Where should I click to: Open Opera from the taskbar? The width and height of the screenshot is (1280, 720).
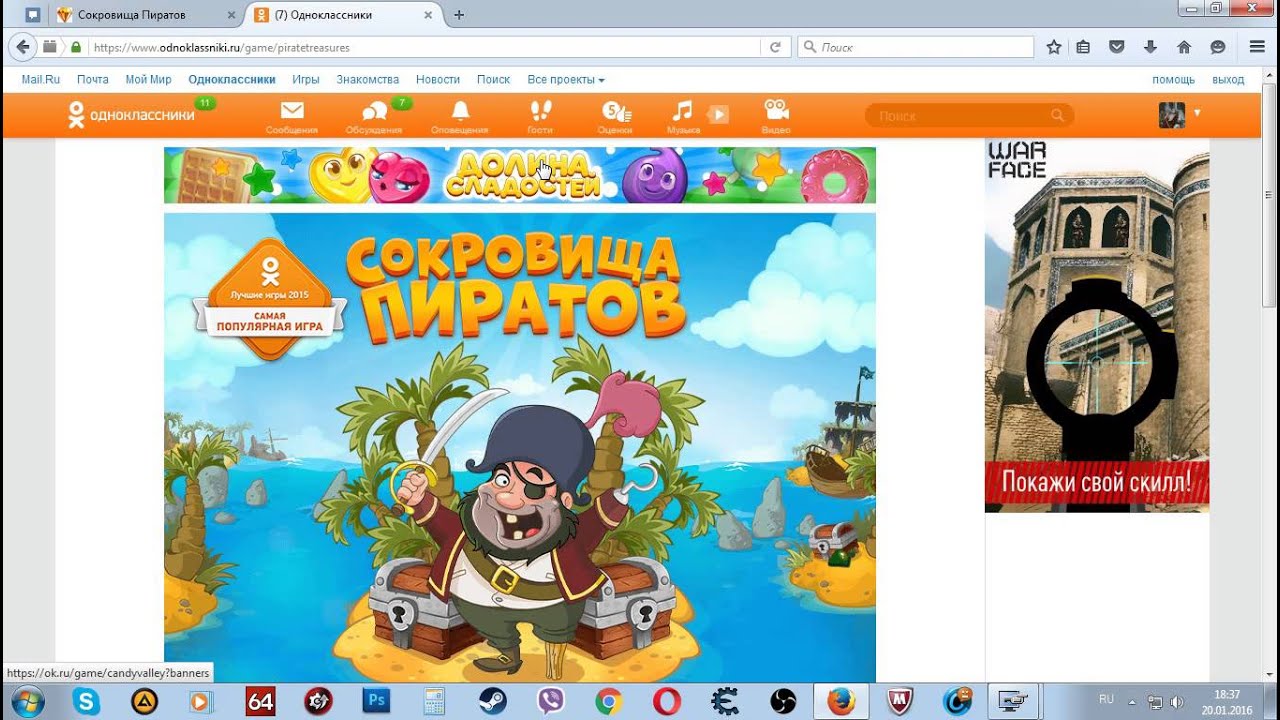(x=667, y=702)
